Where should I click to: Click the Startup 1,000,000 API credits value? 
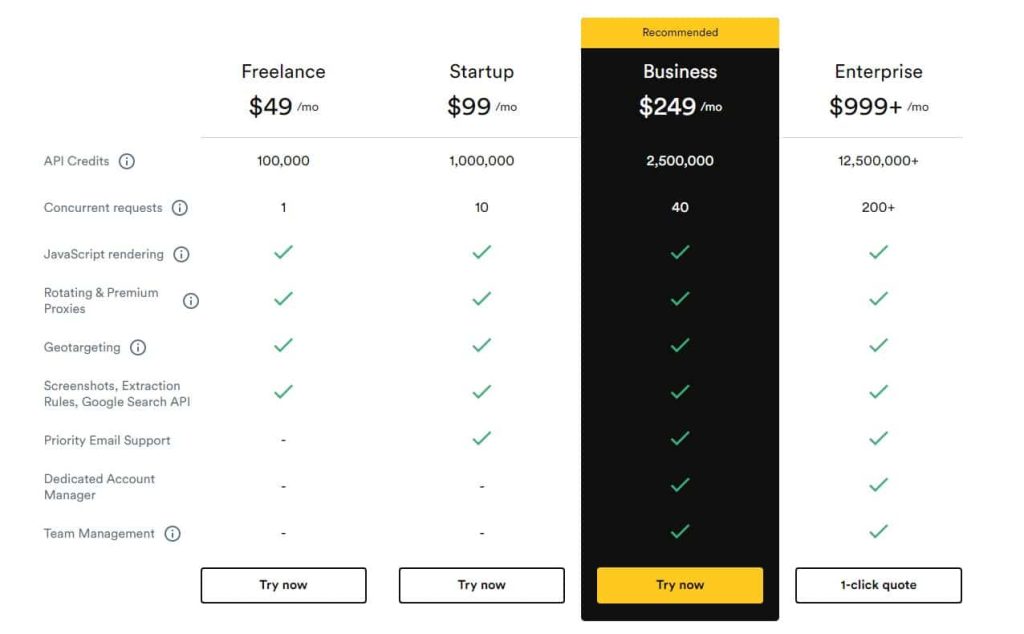click(481, 161)
